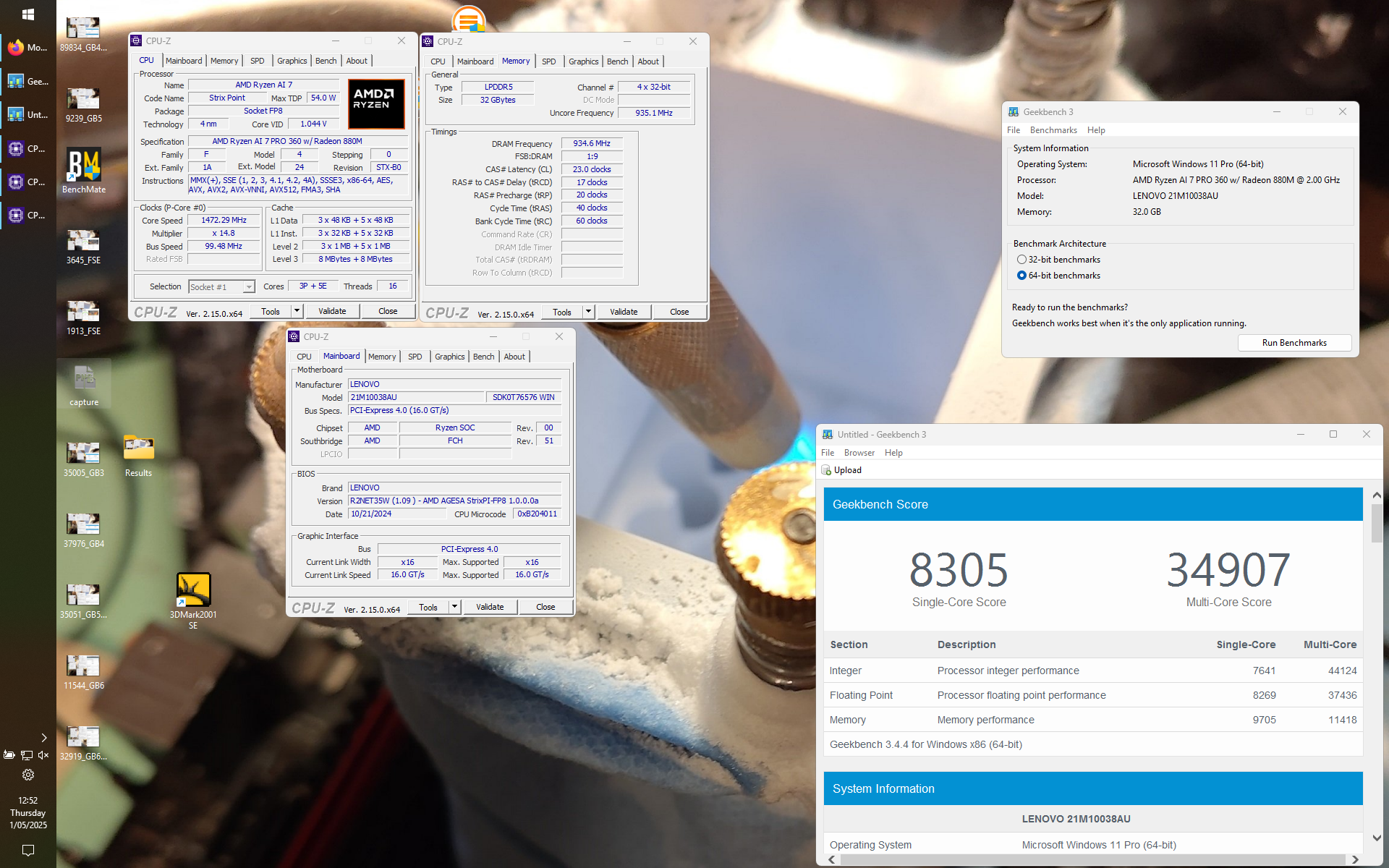Open the battery tray icon
This screenshot has height=868, width=1389.
9,755
